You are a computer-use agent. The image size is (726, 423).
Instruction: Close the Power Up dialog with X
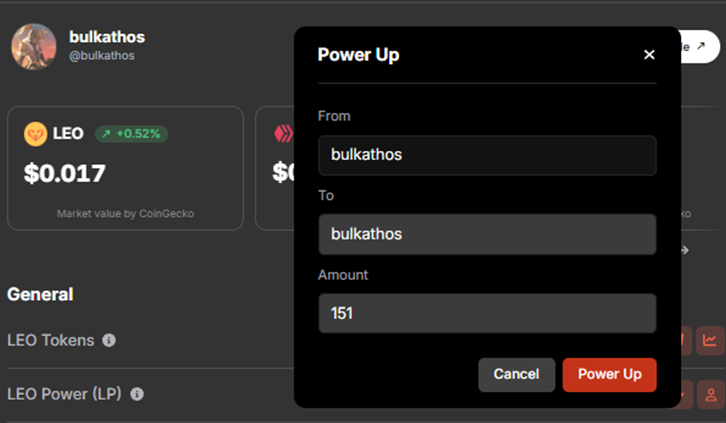649,55
